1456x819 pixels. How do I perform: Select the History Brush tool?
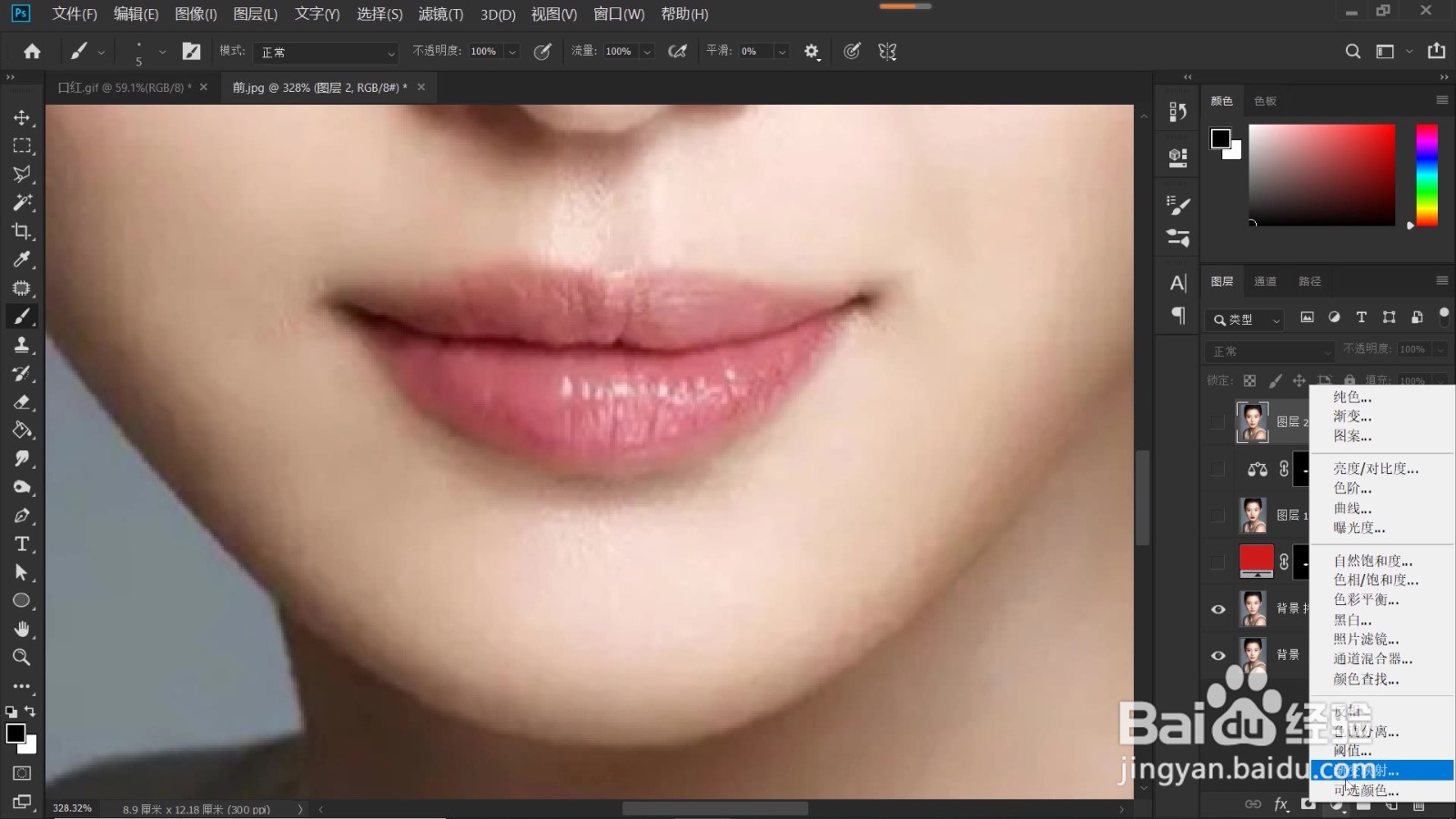pos(22,373)
